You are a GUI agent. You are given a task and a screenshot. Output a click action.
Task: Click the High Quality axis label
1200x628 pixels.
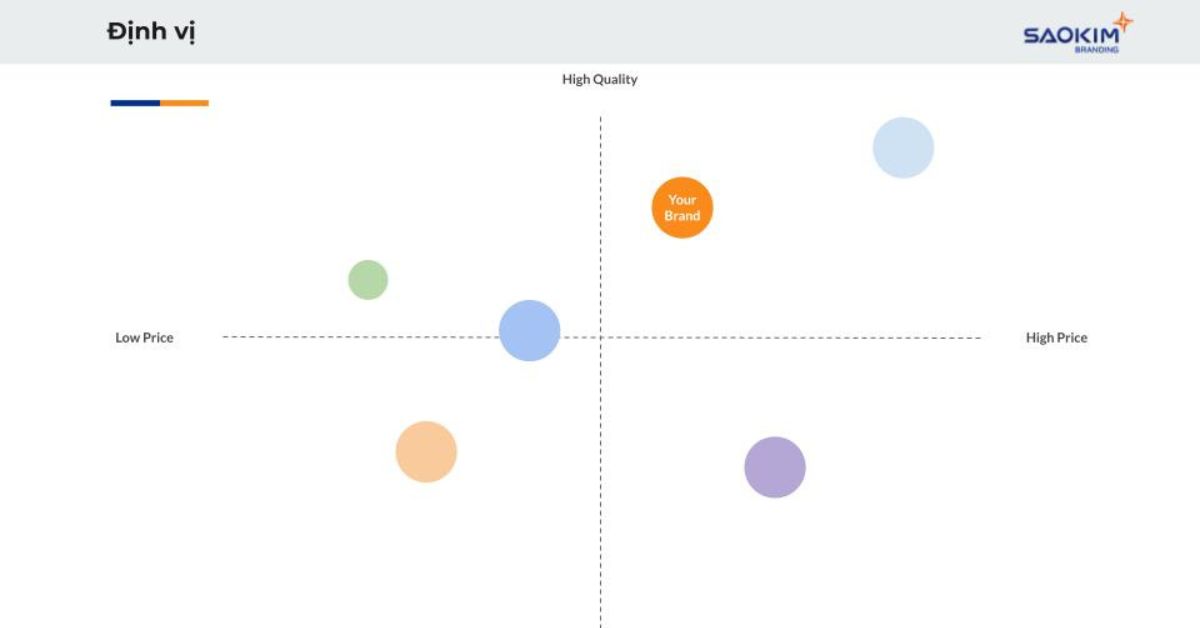[x=599, y=79]
